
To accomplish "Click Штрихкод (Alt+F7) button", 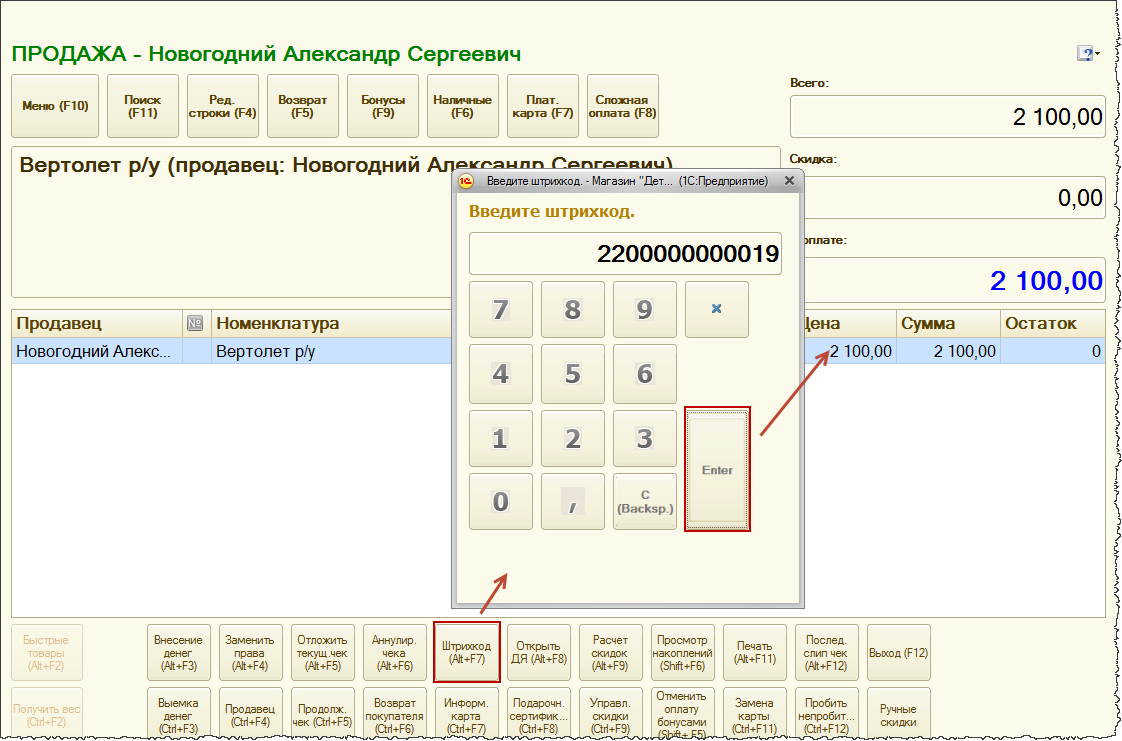I will [x=467, y=652].
